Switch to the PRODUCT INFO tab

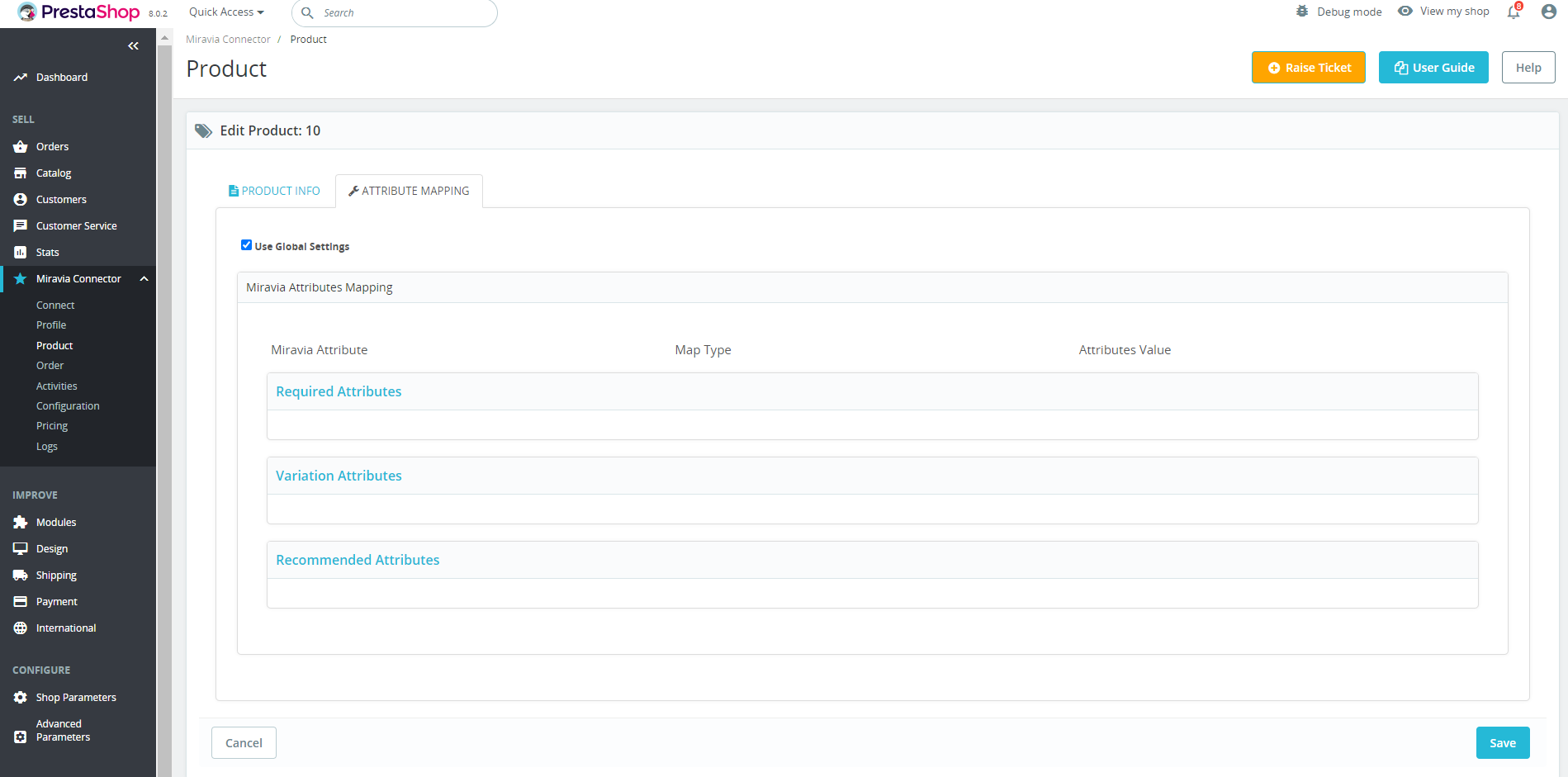point(274,191)
